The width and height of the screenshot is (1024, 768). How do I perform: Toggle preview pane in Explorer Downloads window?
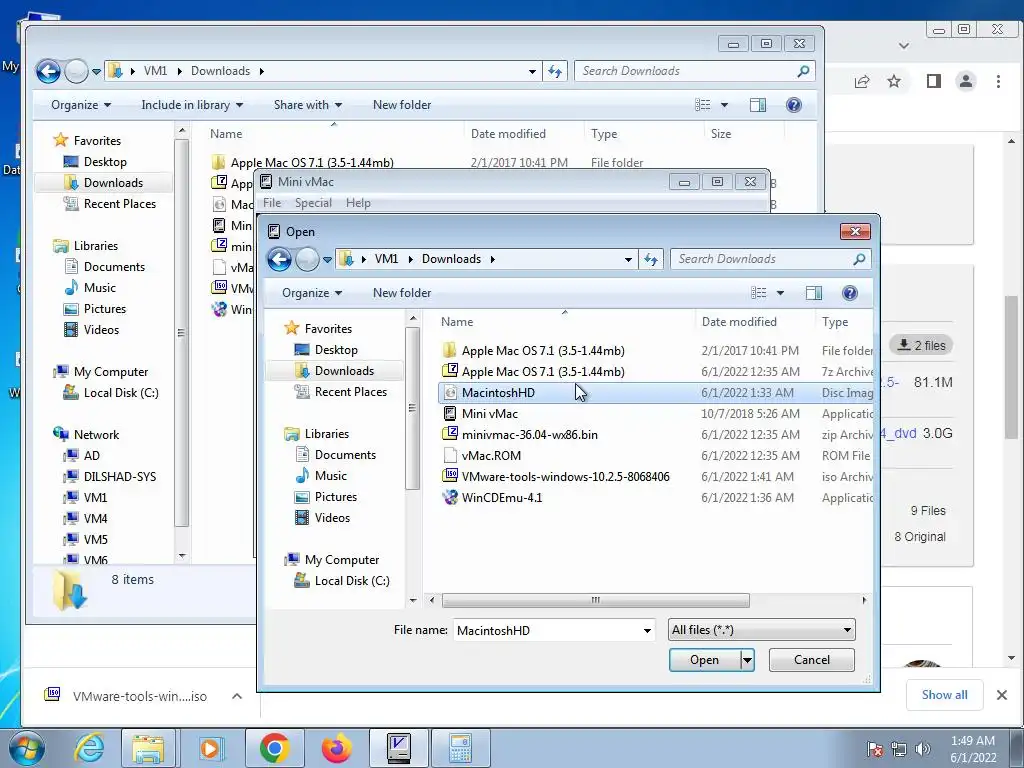coord(758,105)
